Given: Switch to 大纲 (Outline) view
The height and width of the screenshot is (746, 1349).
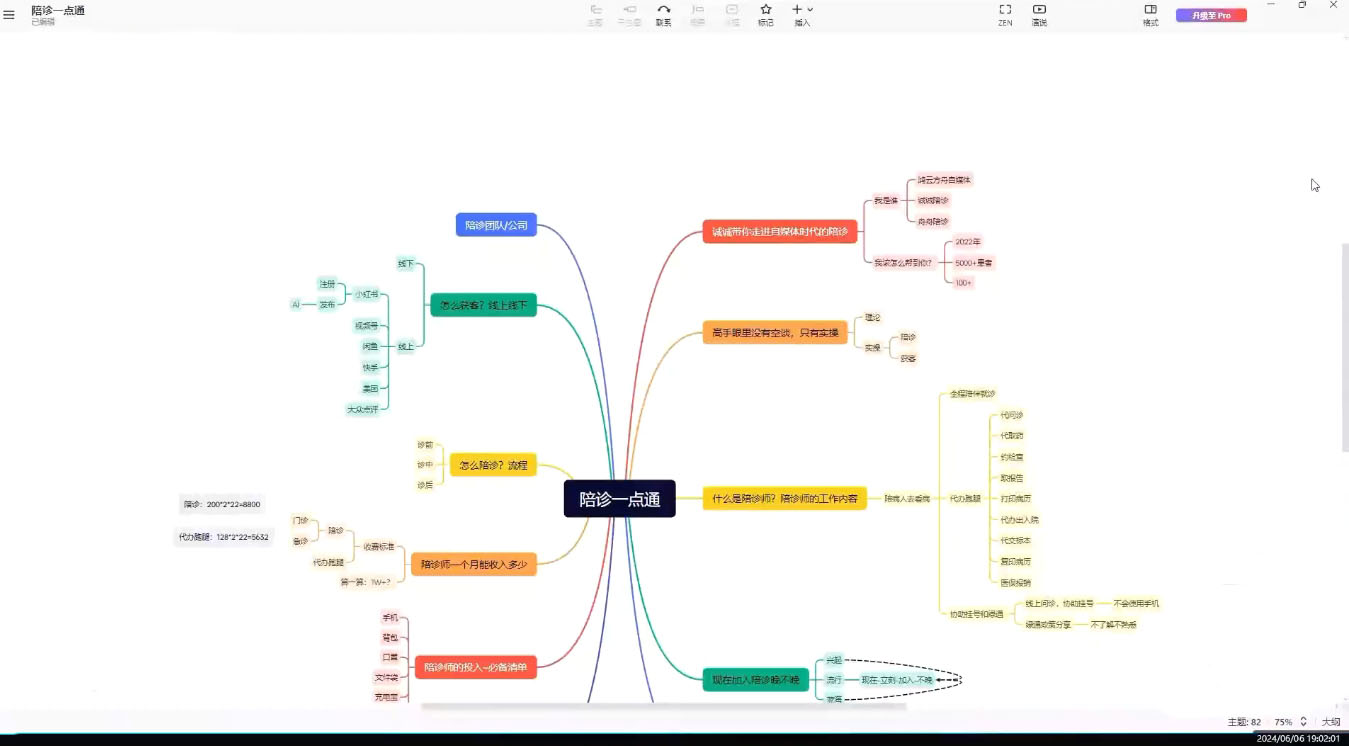Looking at the screenshot, I should (x=1330, y=722).
